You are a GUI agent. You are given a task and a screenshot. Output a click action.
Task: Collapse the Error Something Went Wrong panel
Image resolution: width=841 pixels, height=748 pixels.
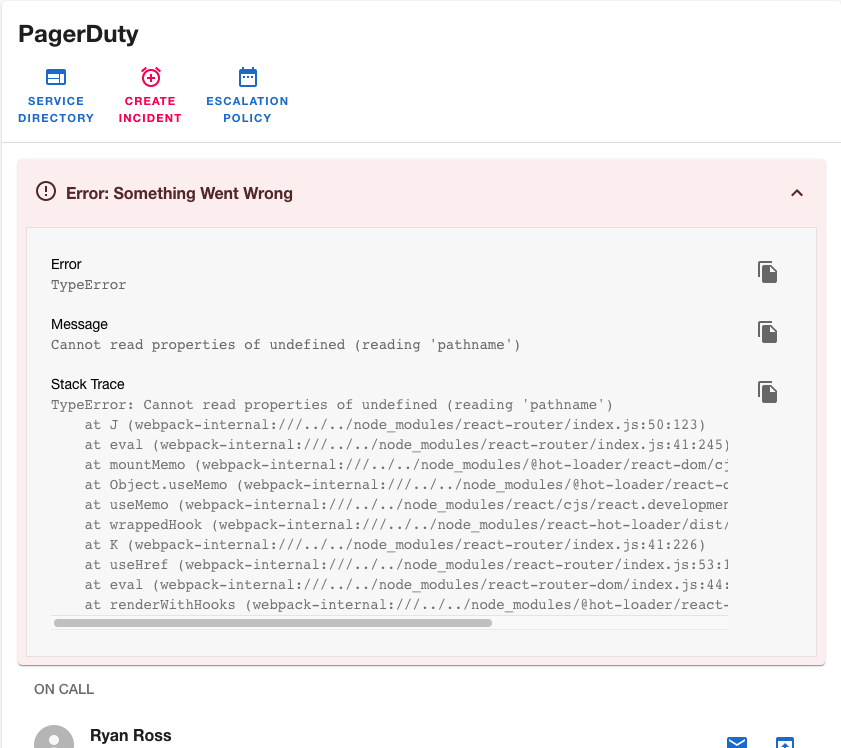click(x=797, y=193)
